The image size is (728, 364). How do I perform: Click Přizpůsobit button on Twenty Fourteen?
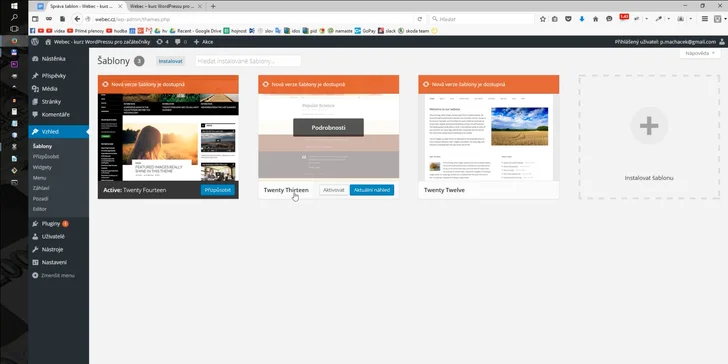[218, 190]
